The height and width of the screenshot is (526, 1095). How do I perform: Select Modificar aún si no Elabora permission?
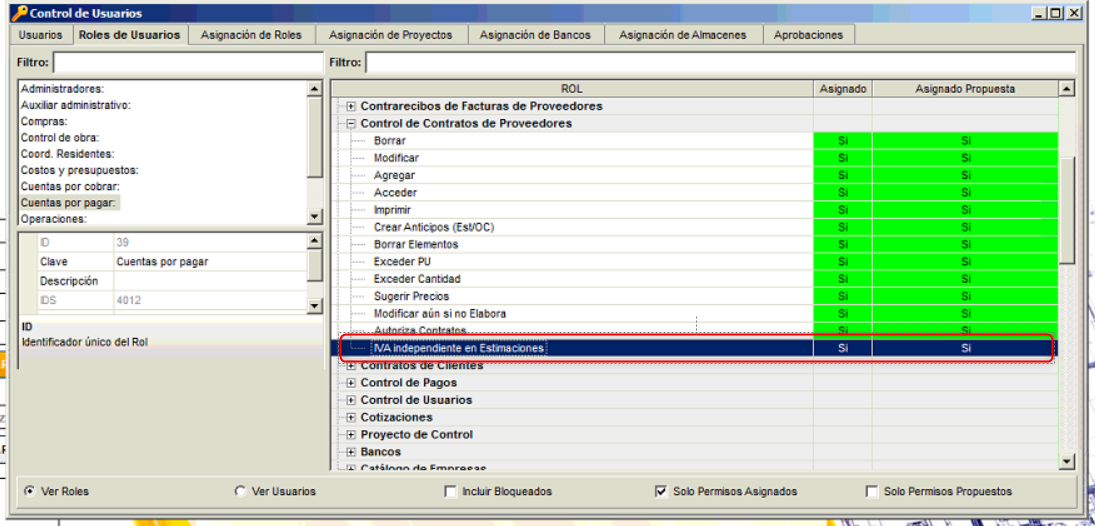click(x=694, y=314)
